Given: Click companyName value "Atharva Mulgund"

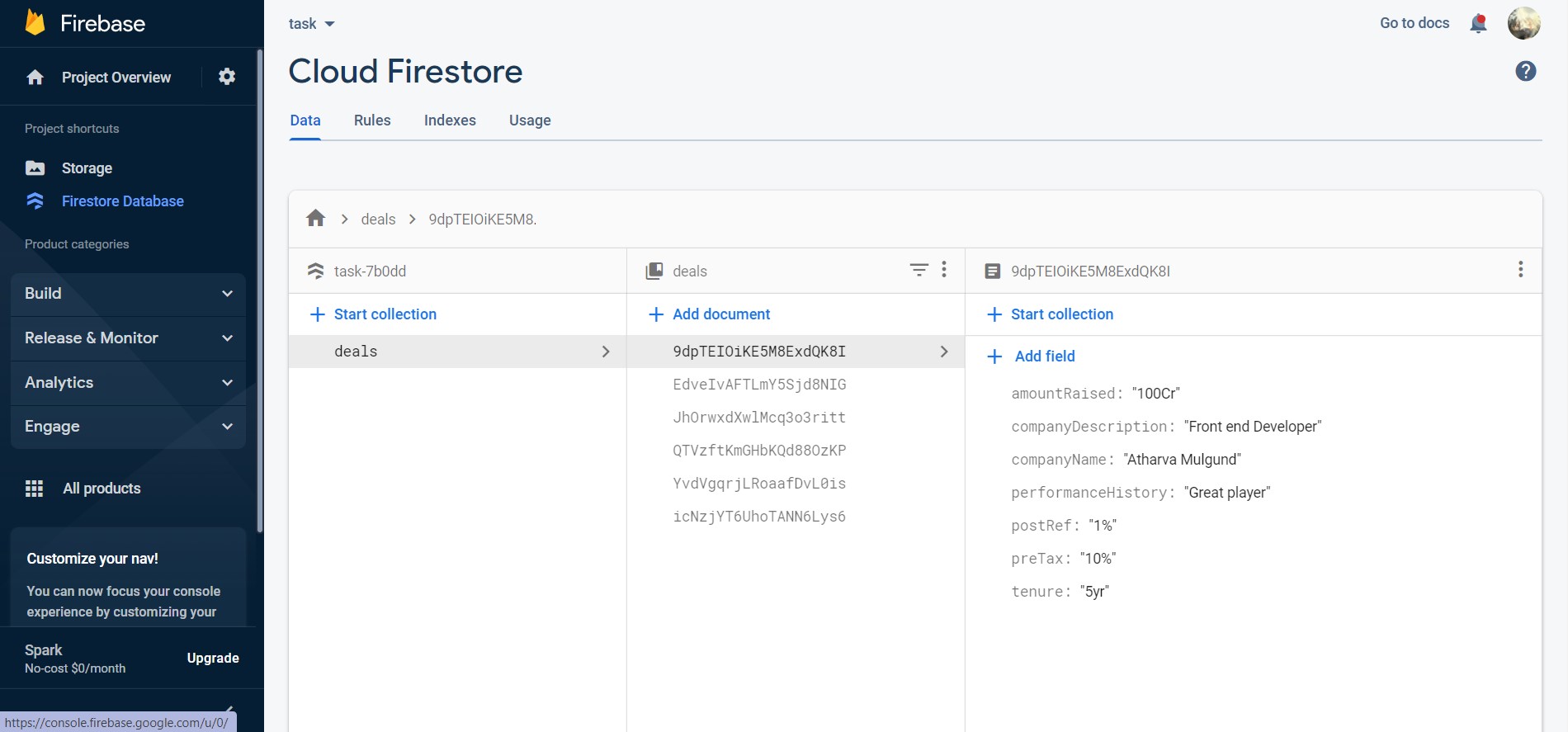Looking at the screenshot, I should point(1182,460).
